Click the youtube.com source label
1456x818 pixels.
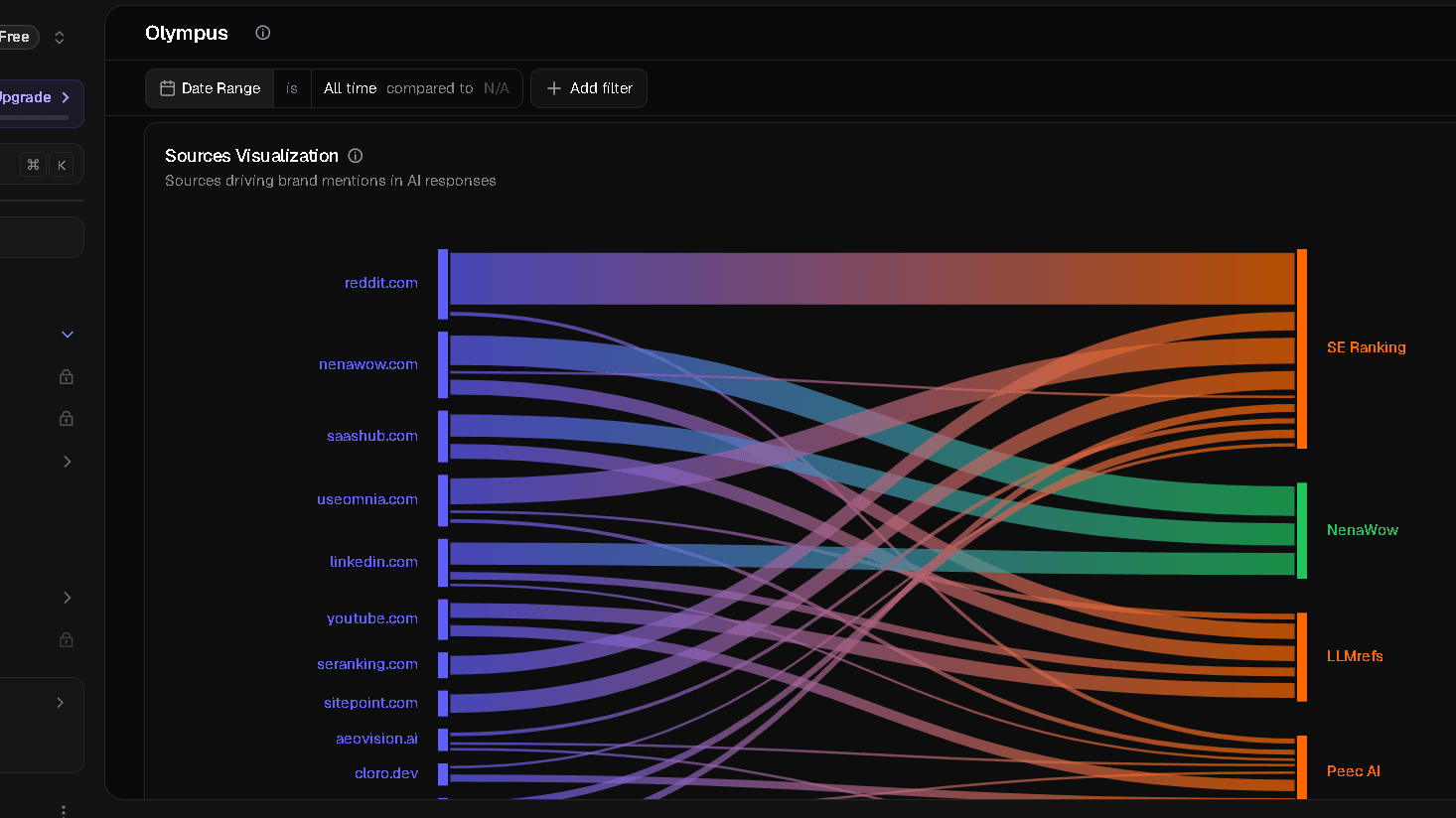click(x=372, y=618)
